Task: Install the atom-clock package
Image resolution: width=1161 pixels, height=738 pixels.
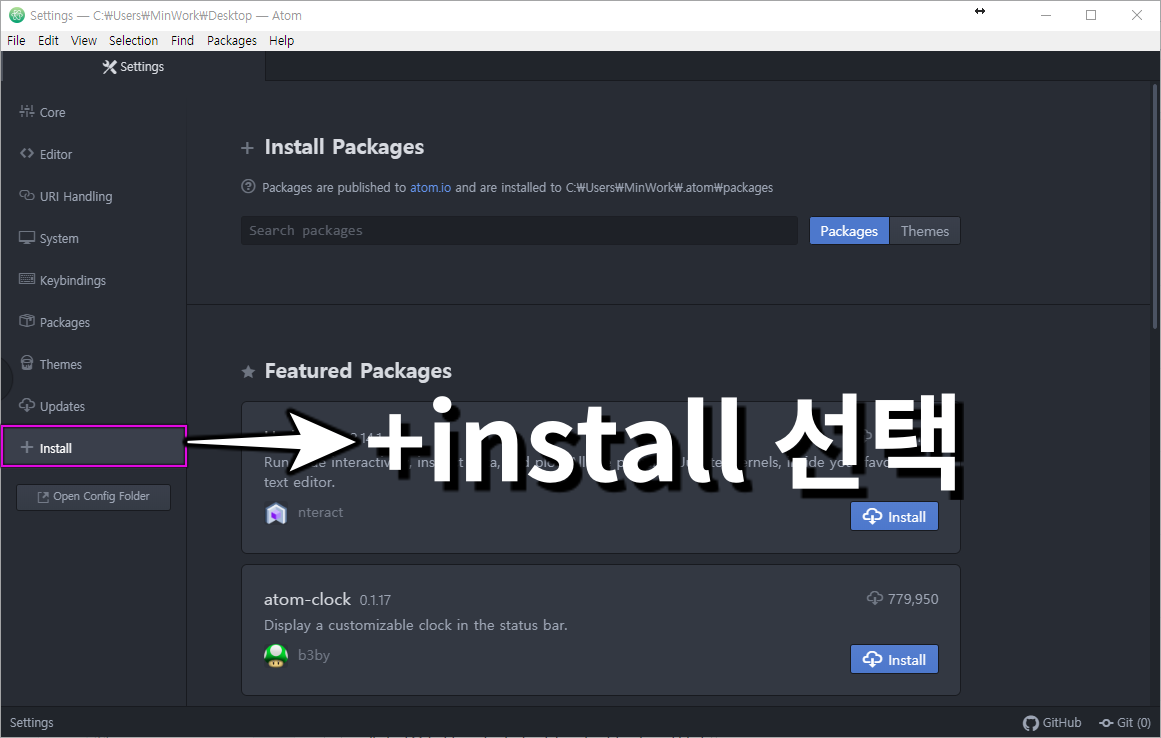Action: pos(894,660)
